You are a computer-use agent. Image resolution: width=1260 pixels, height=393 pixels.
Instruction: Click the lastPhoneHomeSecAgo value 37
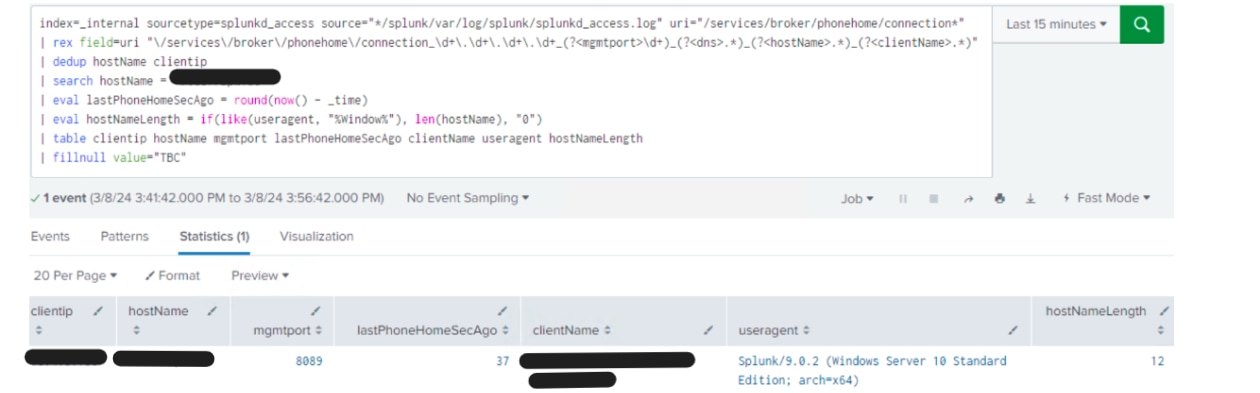pyautogui.click(x=503, y=361)
